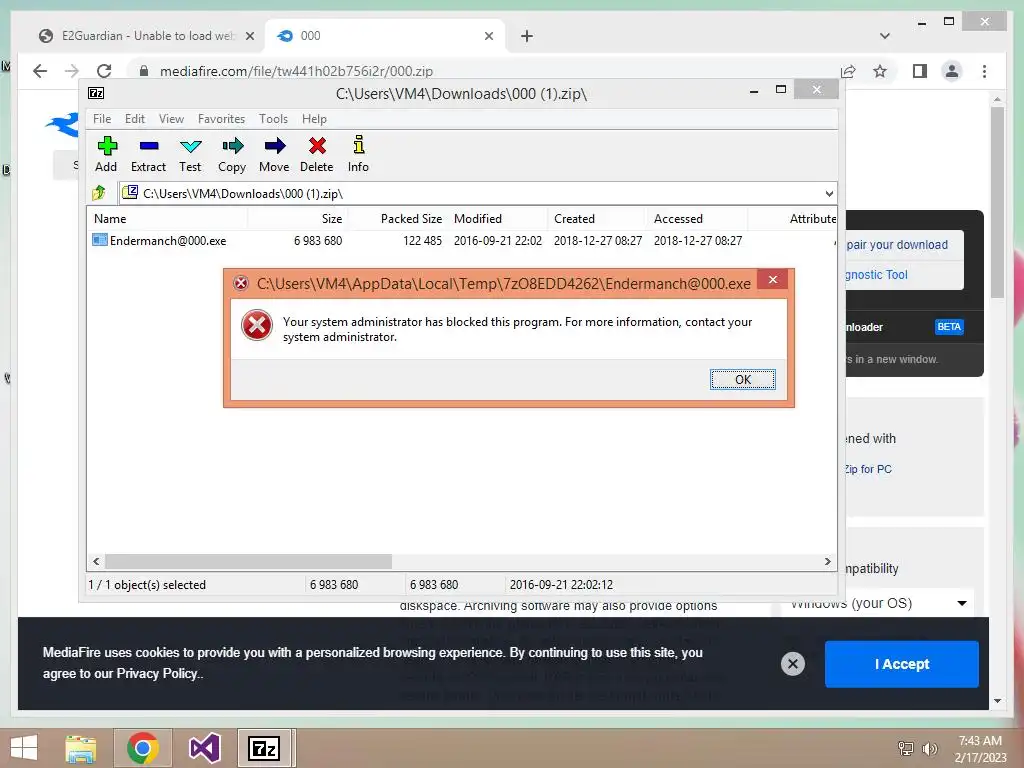Close the blocked program error dialog
The image size is (1024, 768).
(773, 280)
